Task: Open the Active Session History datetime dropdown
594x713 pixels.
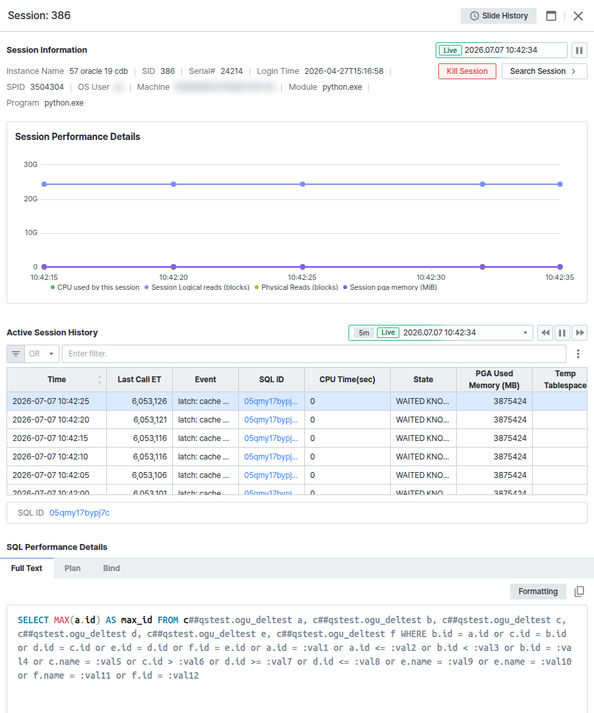Action: [x=525, y=333]
